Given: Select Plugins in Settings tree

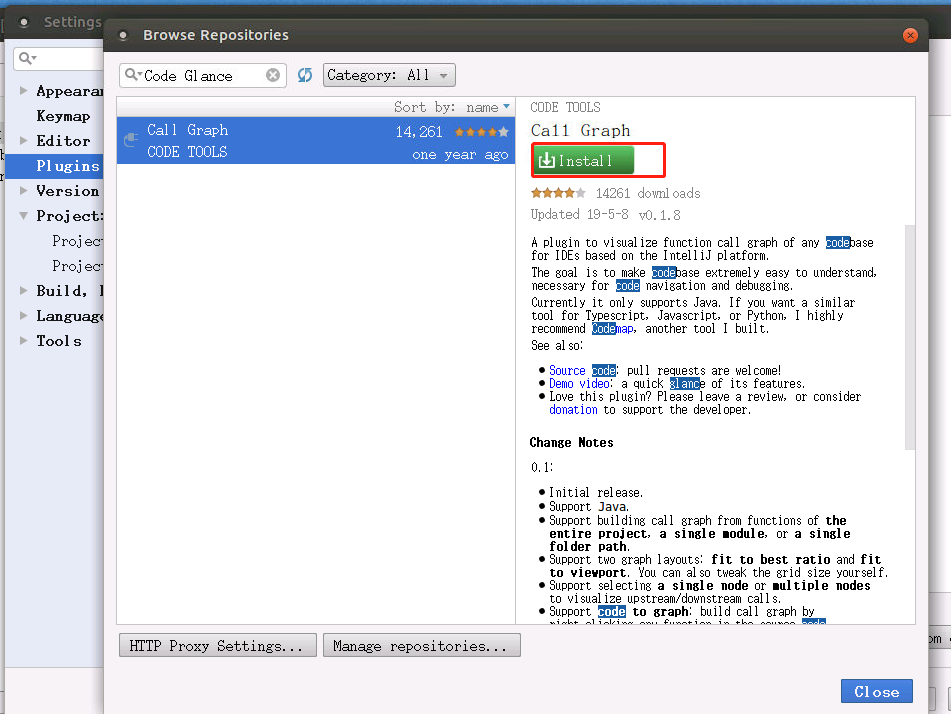Looking at the screenshot, I should pyautogui.click(x=67, y=166).
